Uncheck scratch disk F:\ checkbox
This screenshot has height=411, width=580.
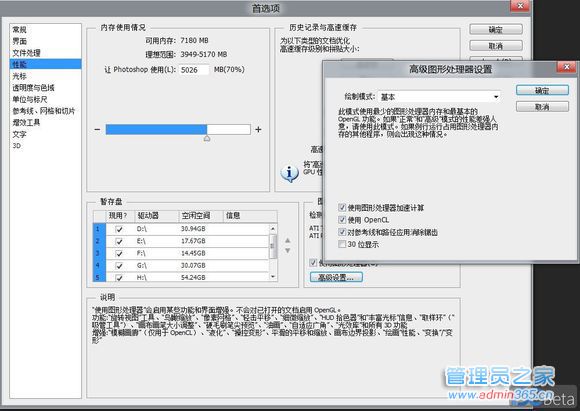point(119,254)
